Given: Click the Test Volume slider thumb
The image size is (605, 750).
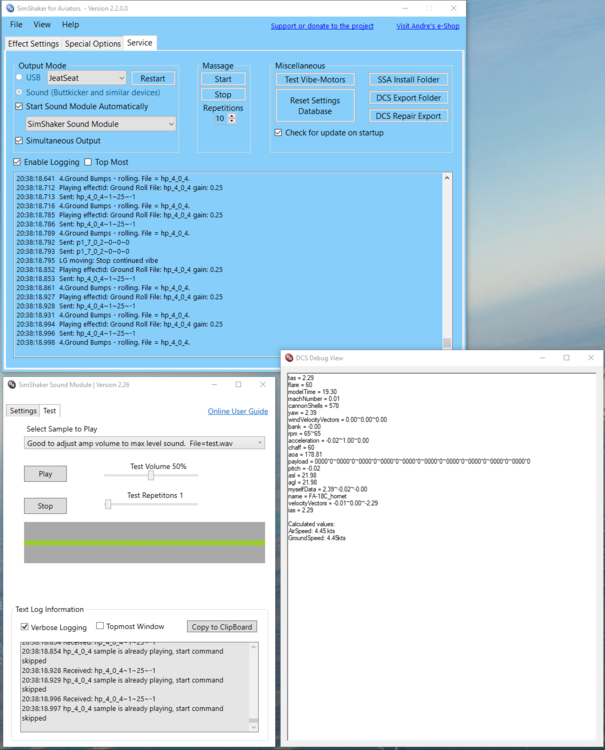Looking at the screenshot, I should [x=151, y=475].
